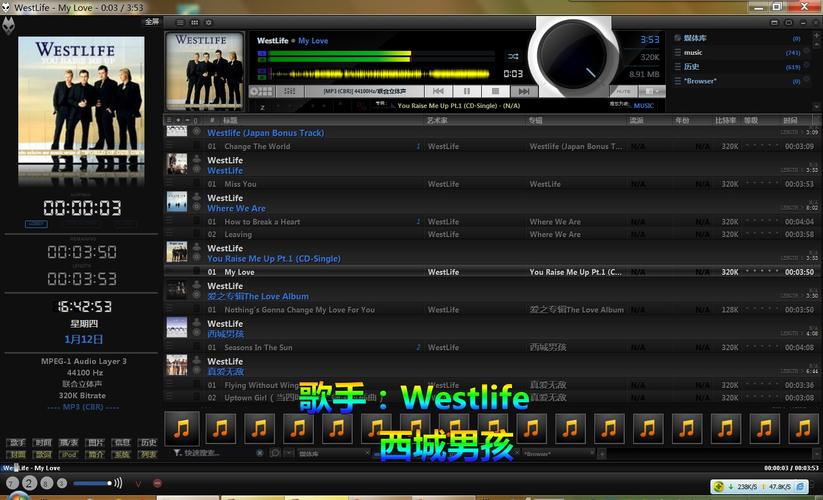Close the *Browser* bottom tab
This screenshot has width=823, height=500.
592,452
